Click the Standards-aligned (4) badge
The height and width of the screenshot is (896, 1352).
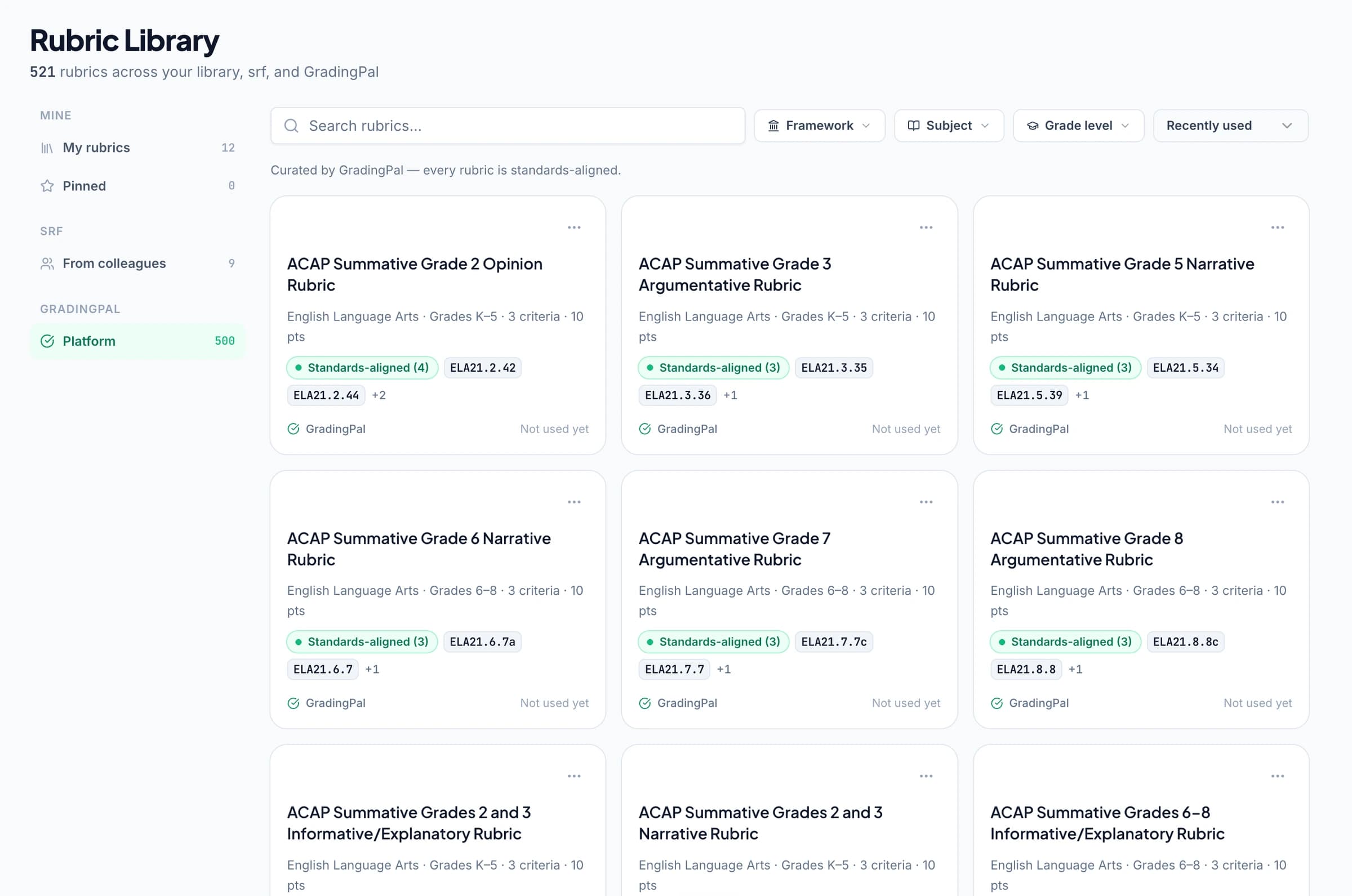362,367
